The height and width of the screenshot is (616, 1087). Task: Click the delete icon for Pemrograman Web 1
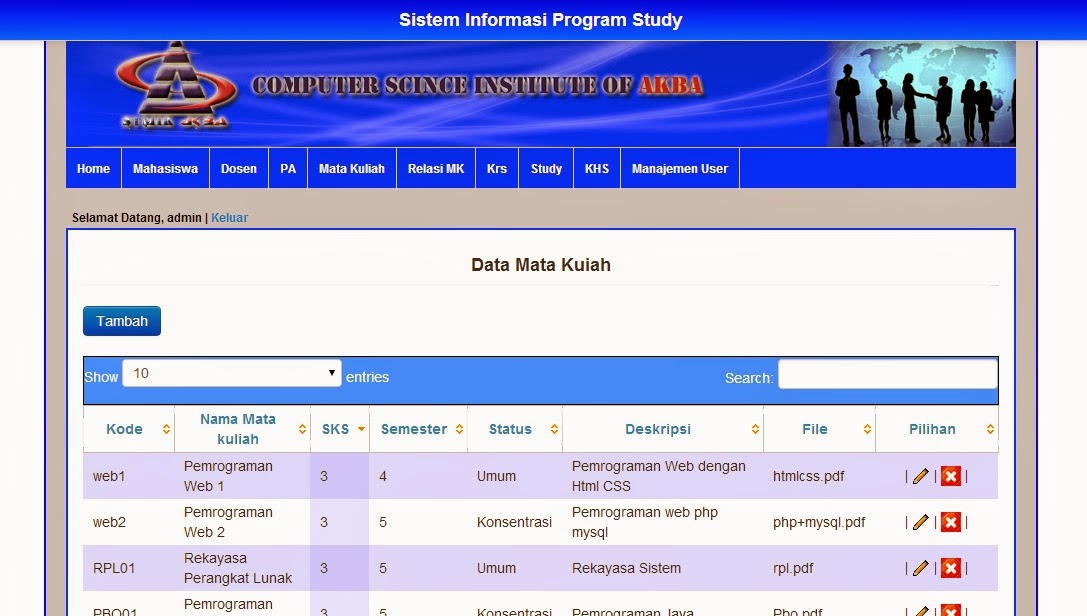point(950,476)
